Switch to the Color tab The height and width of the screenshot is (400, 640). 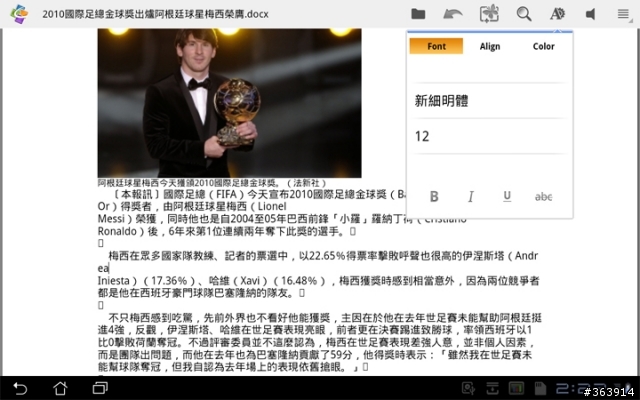(544, 46)
